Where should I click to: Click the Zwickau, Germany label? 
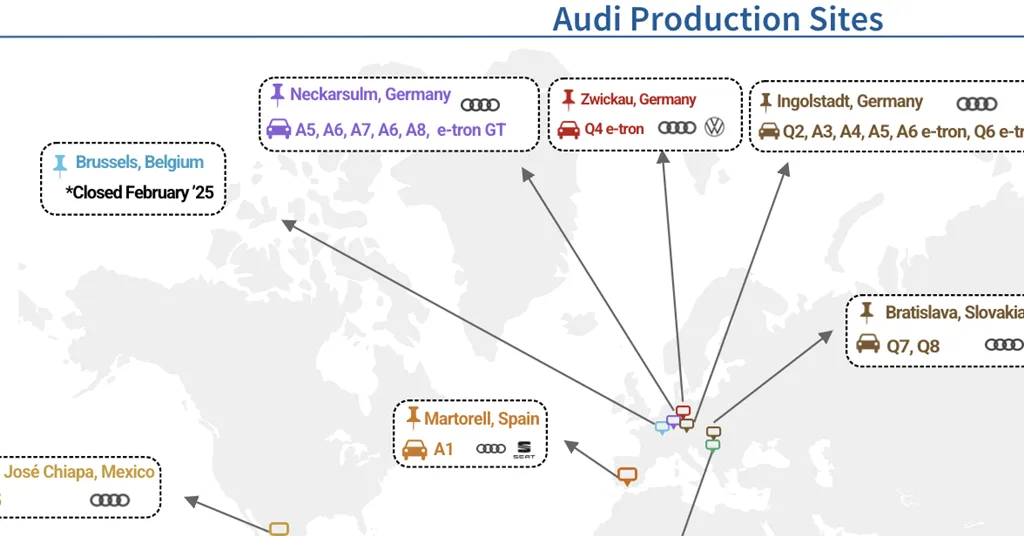pos(638,99)
